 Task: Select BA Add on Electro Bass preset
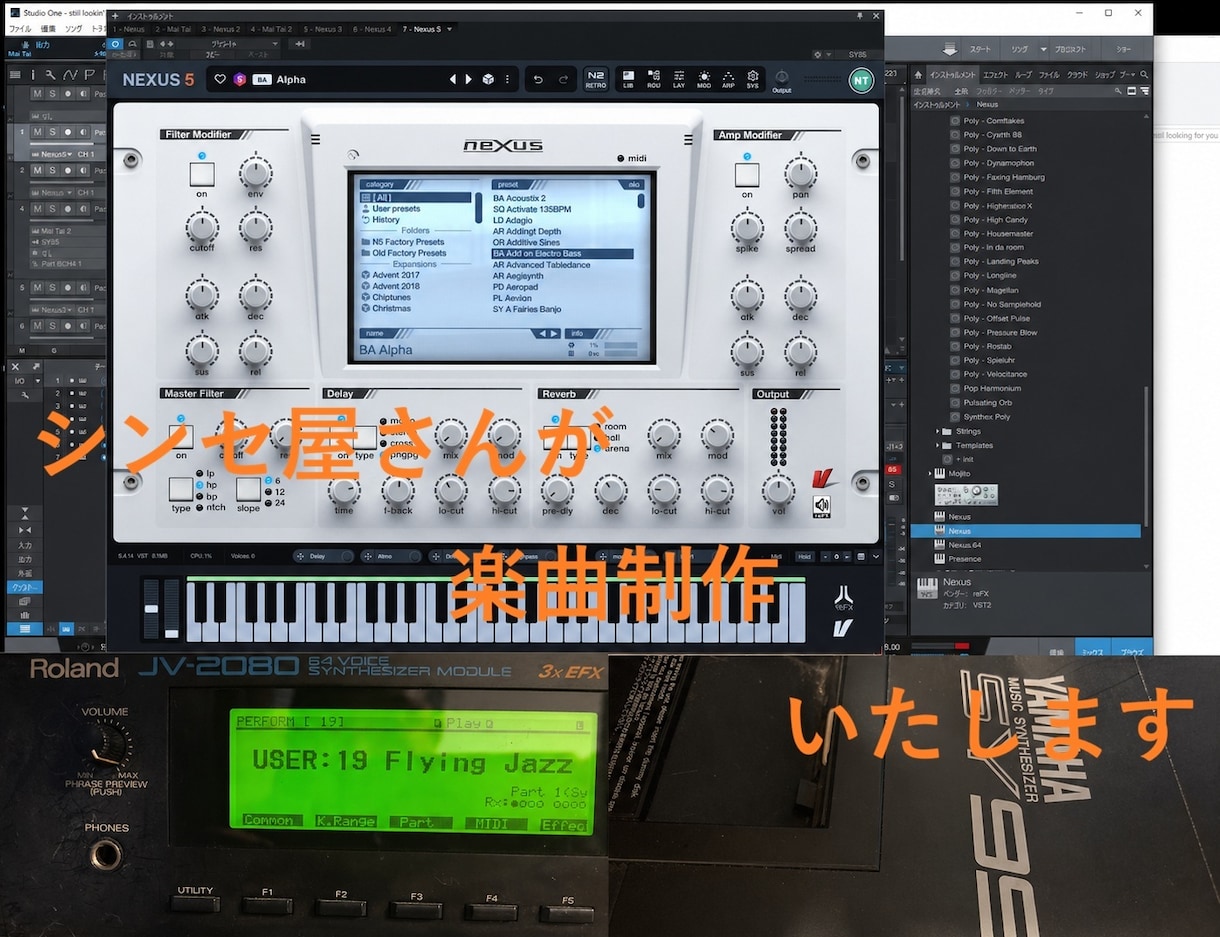[562, 254]
